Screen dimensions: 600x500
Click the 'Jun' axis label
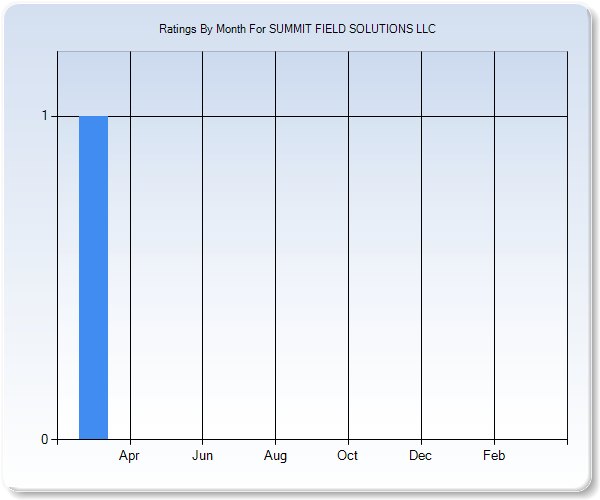(x=202, y=456)
